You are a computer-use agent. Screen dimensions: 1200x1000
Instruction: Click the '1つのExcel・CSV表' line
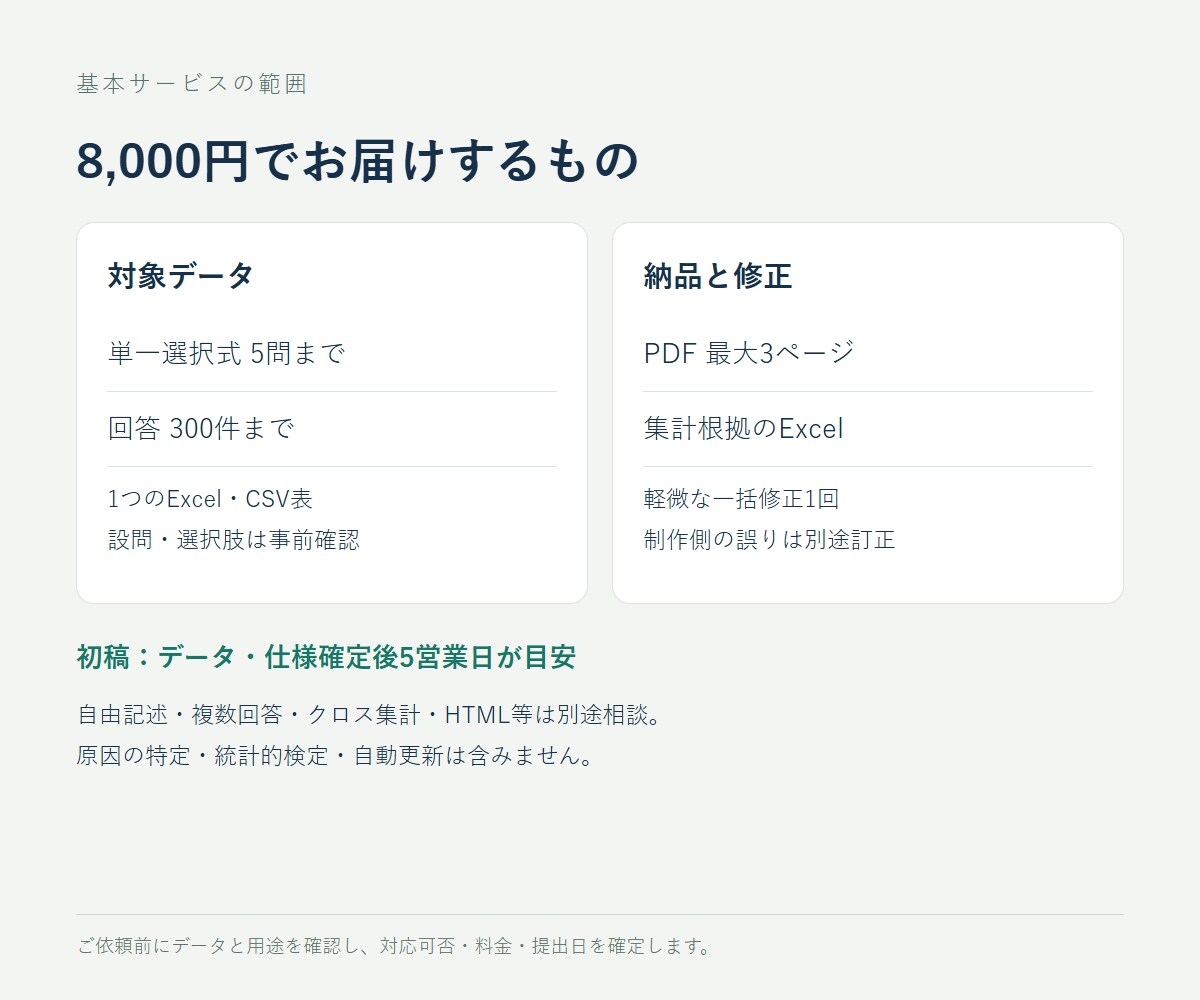pos(211,499)
